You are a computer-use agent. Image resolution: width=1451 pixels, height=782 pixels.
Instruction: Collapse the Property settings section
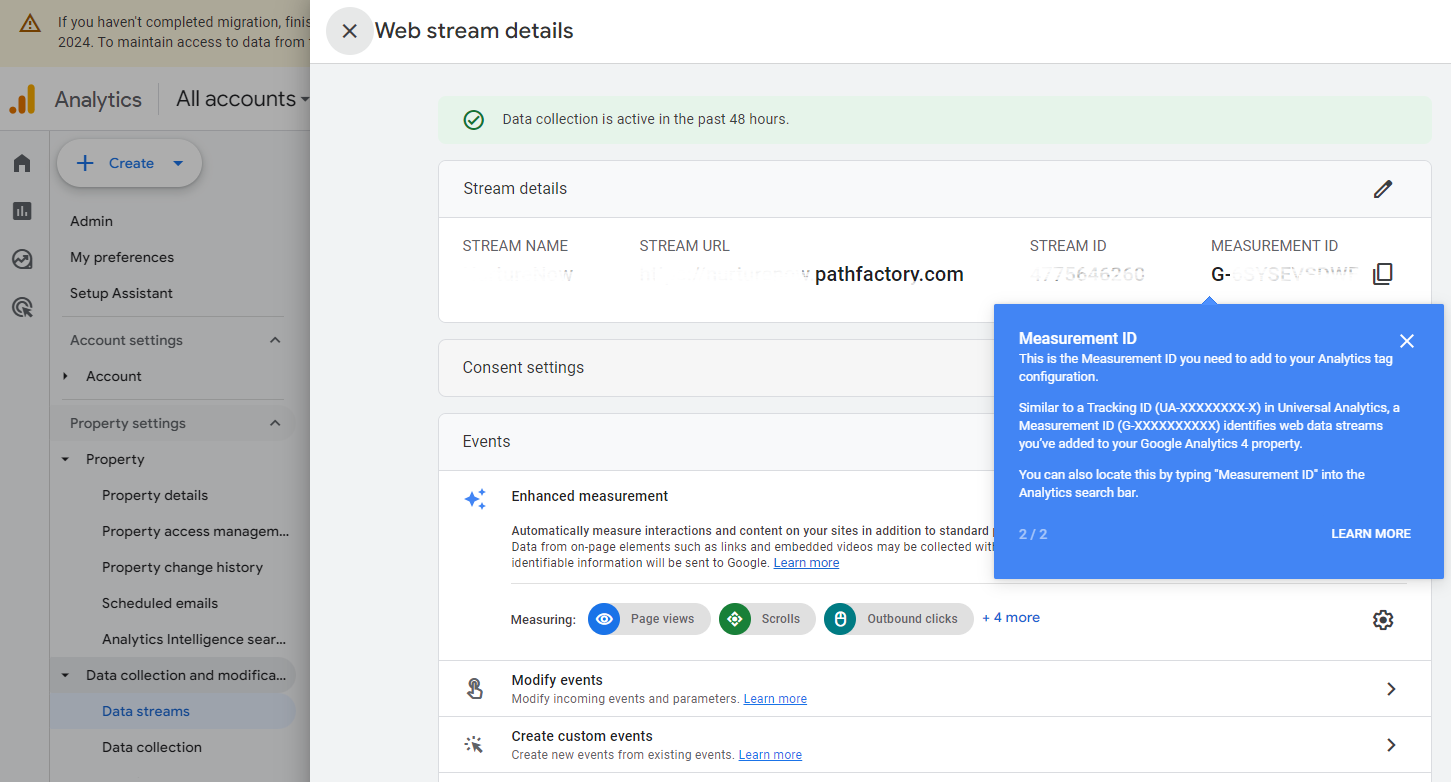tap(275, 424)
